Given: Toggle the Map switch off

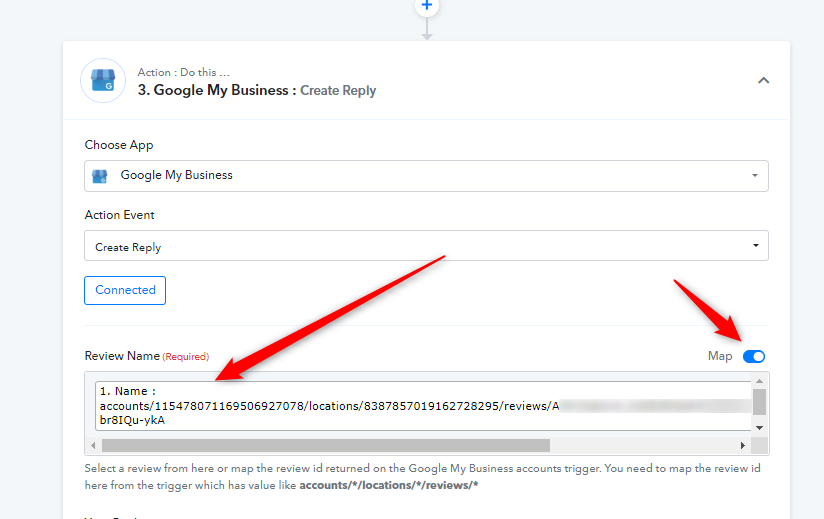Looking at the screenshot, I should [754, 356].
